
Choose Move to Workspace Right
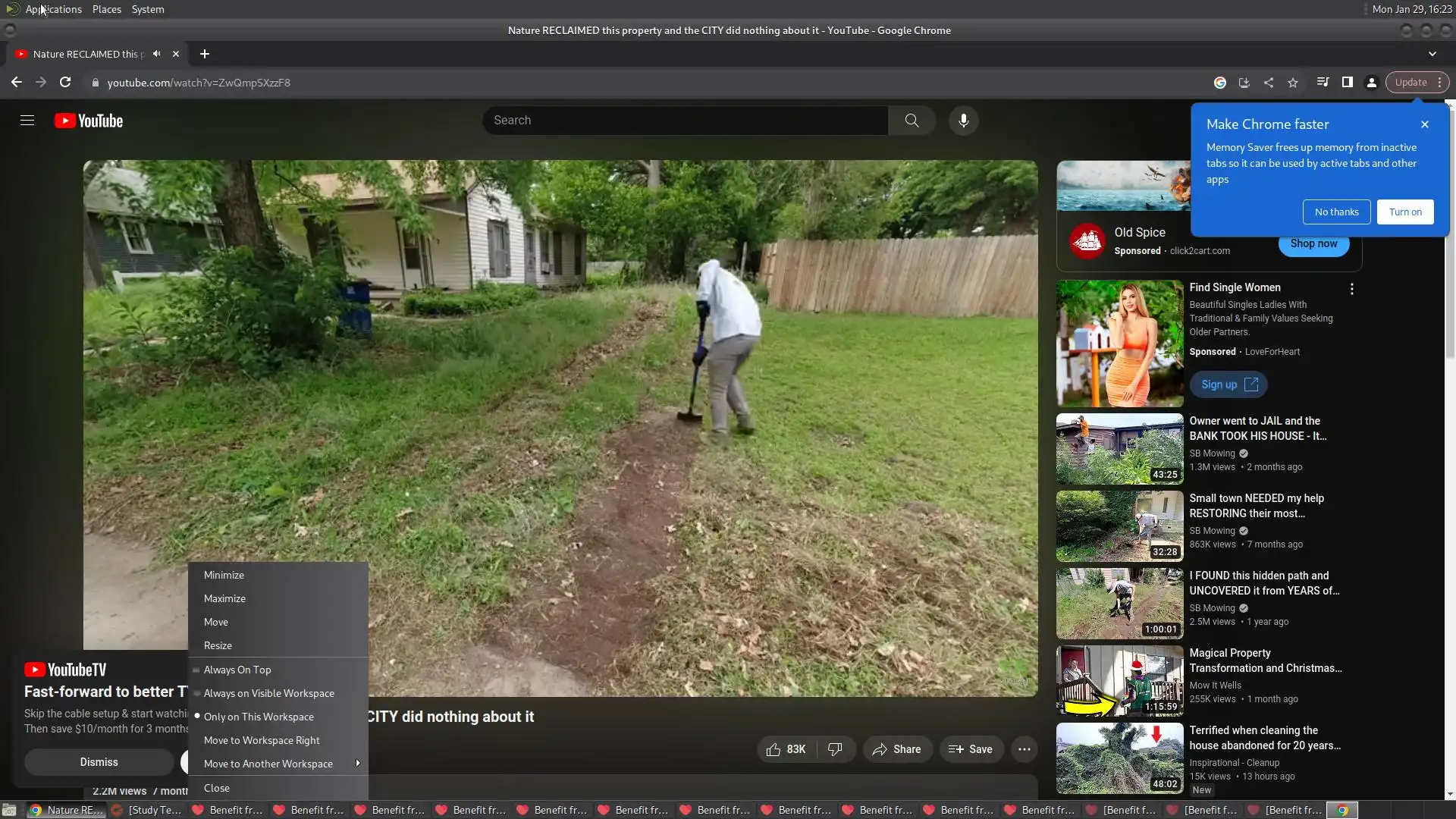262,740
